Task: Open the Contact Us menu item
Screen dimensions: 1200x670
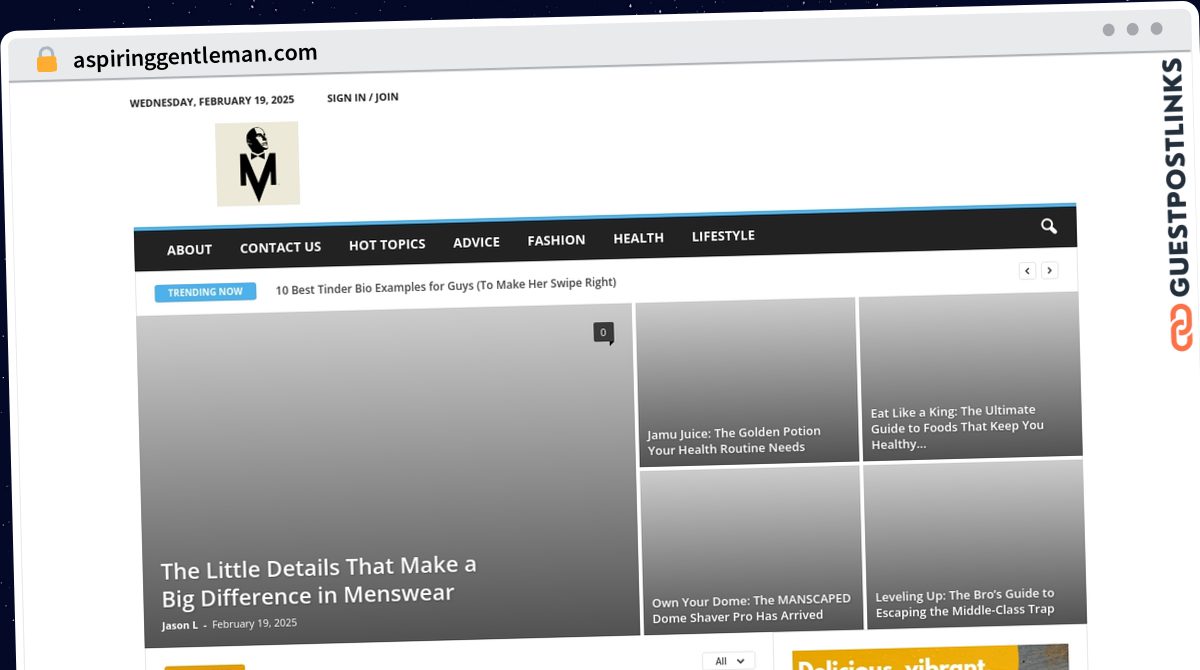Action: click(x=280, y=247)
